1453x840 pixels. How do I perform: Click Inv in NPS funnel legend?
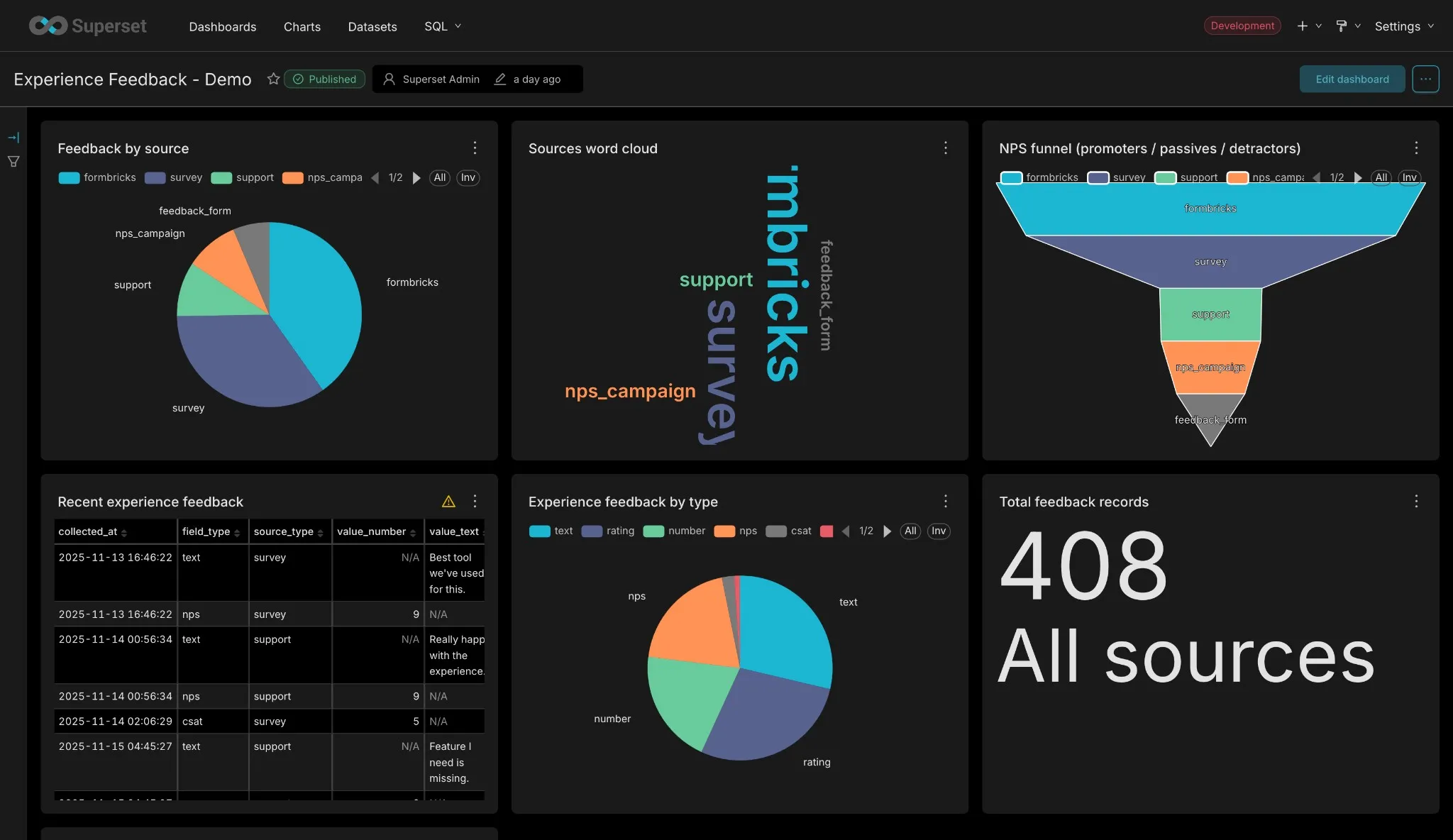pos(1409,177)
